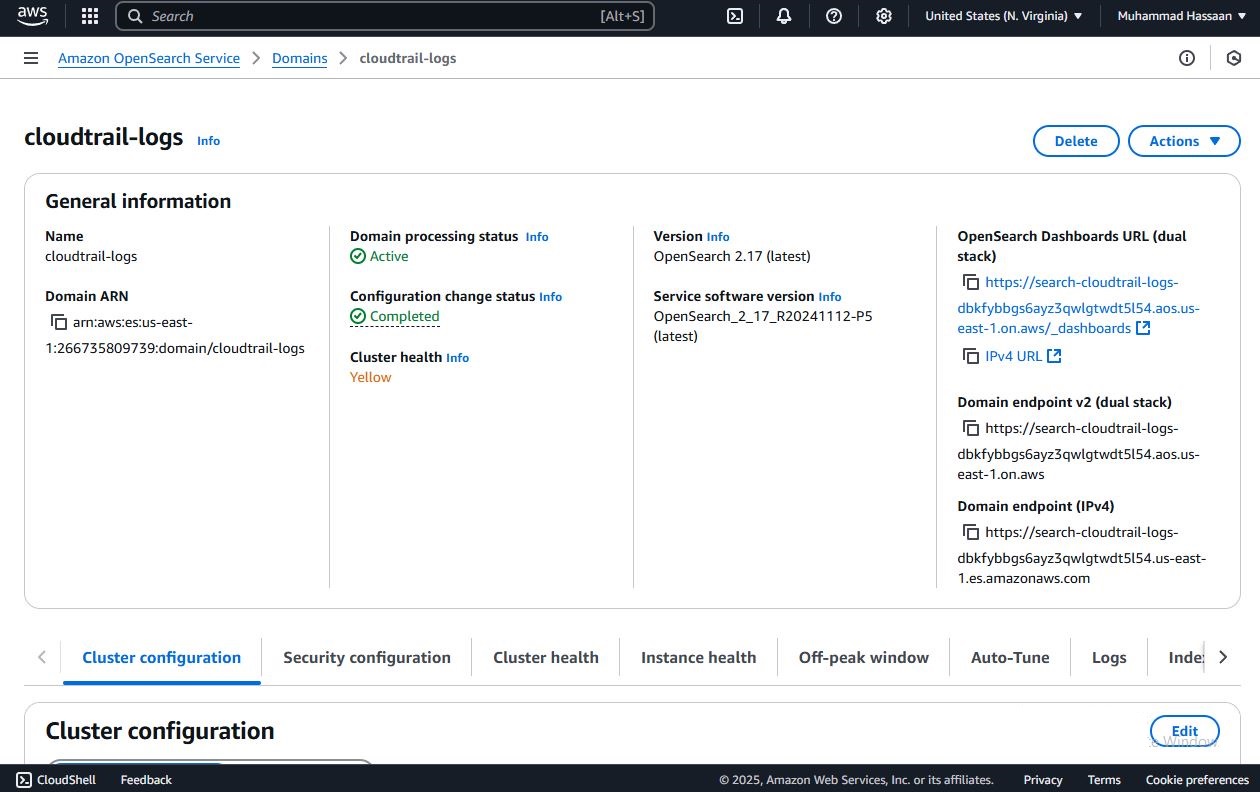Open Info for Cluster health
Screen dimensions: 1260x792
(x=457, y=358)
